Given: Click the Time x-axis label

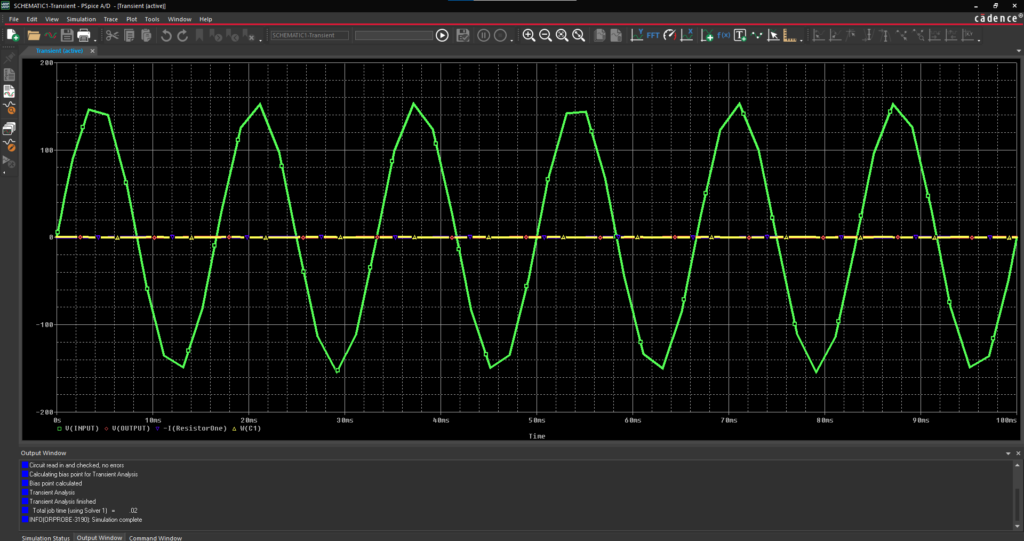Looking at the screenshot, I should [x=537, y=436].
